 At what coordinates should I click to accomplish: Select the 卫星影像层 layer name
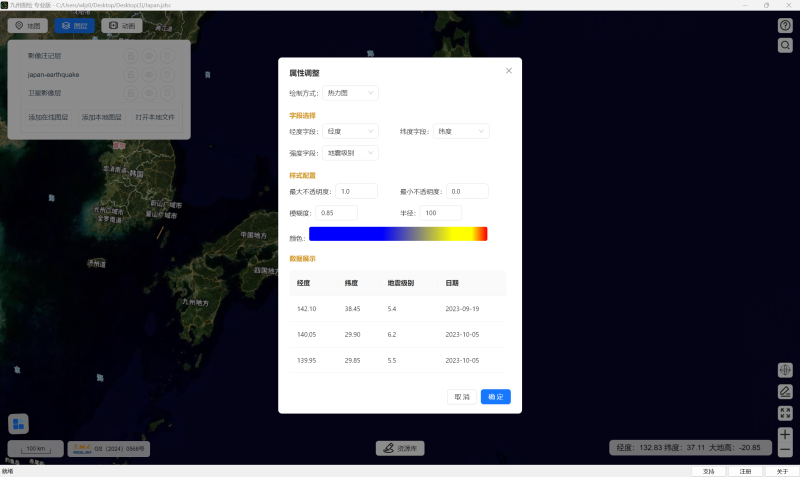(x=44, y=93)
